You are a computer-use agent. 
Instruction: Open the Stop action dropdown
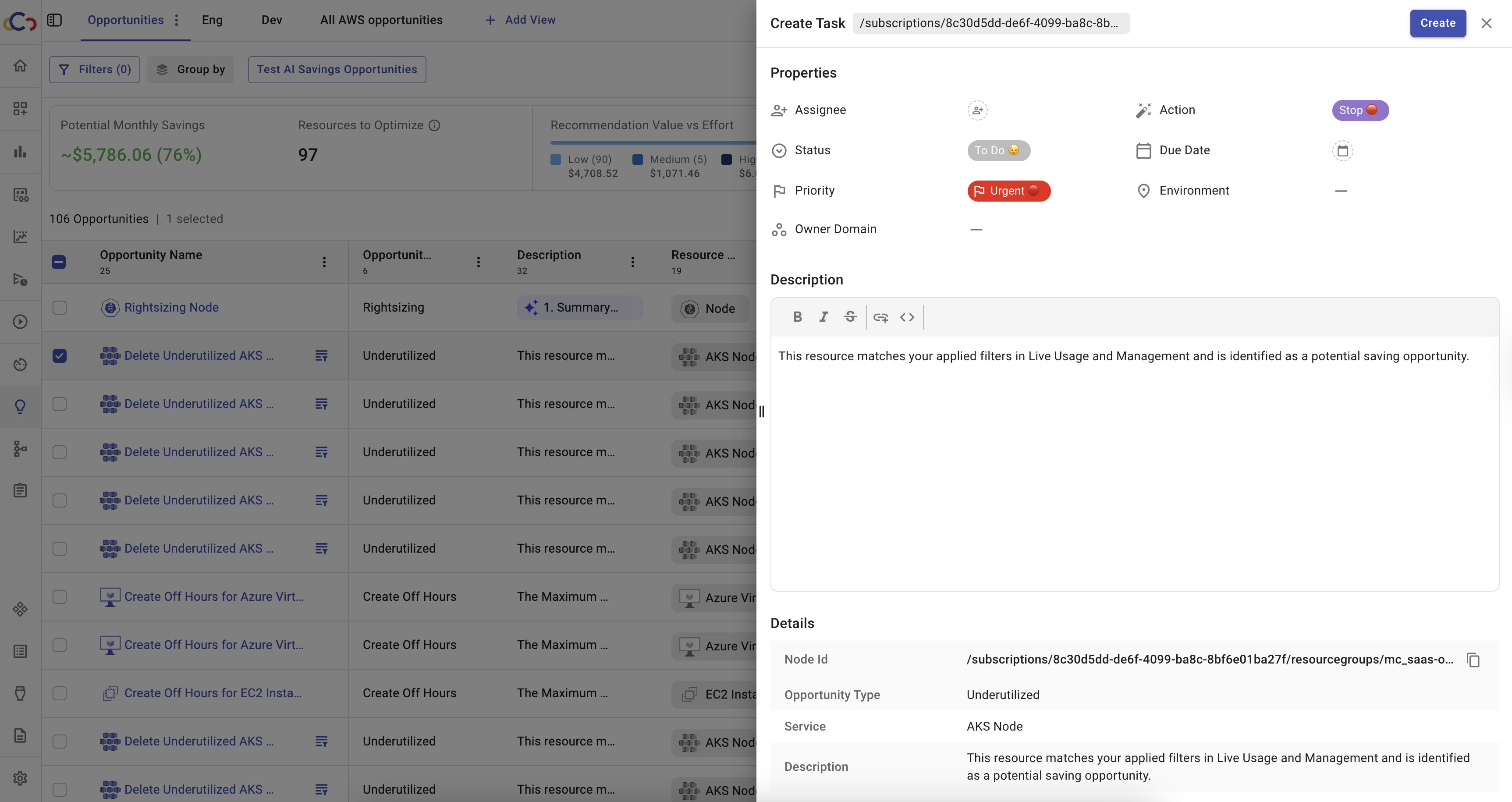point(1359,110)
